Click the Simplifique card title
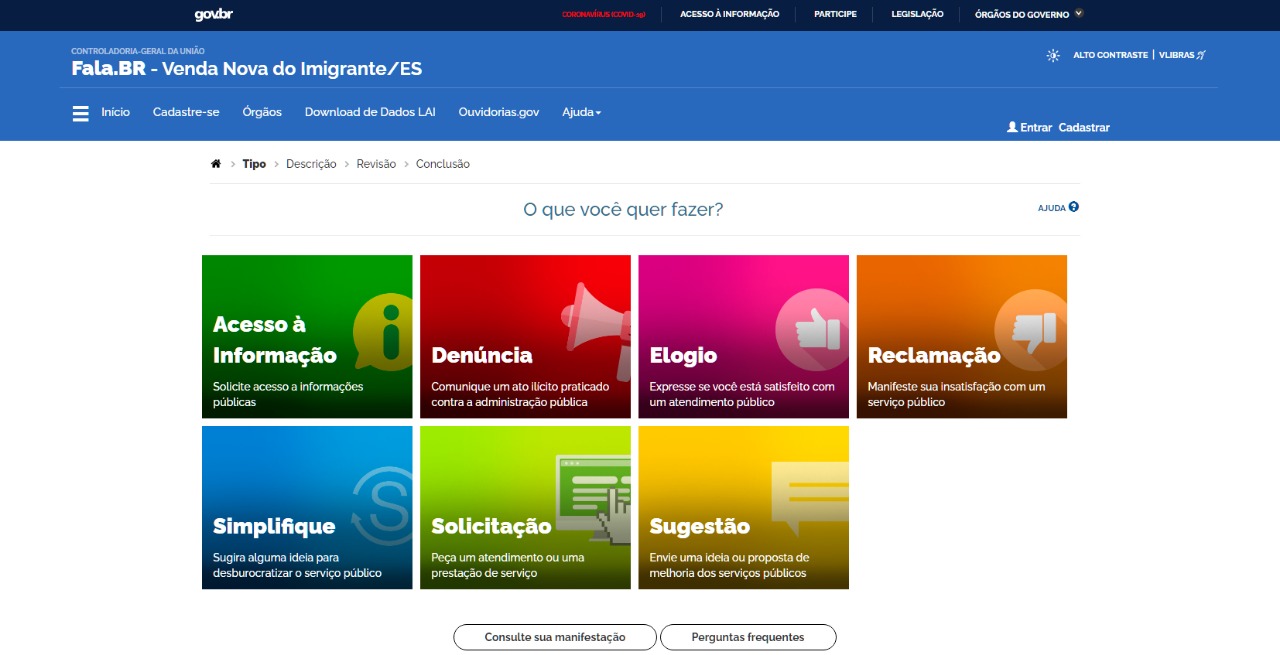The height and width of the screenshot is (655, 1280). tap(274, 526)
